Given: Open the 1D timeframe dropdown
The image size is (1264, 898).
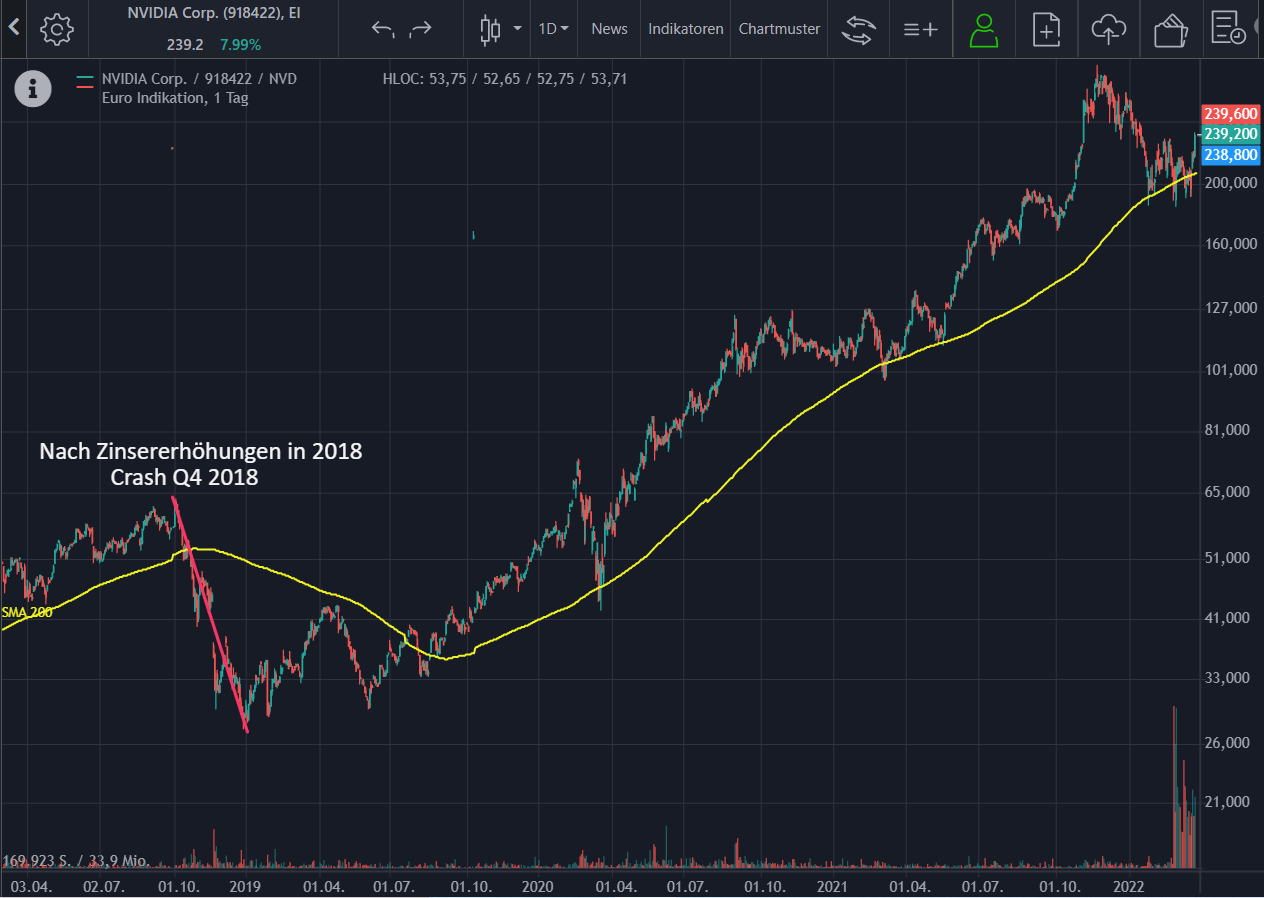Looking at the screenshot, I should 553,29.
